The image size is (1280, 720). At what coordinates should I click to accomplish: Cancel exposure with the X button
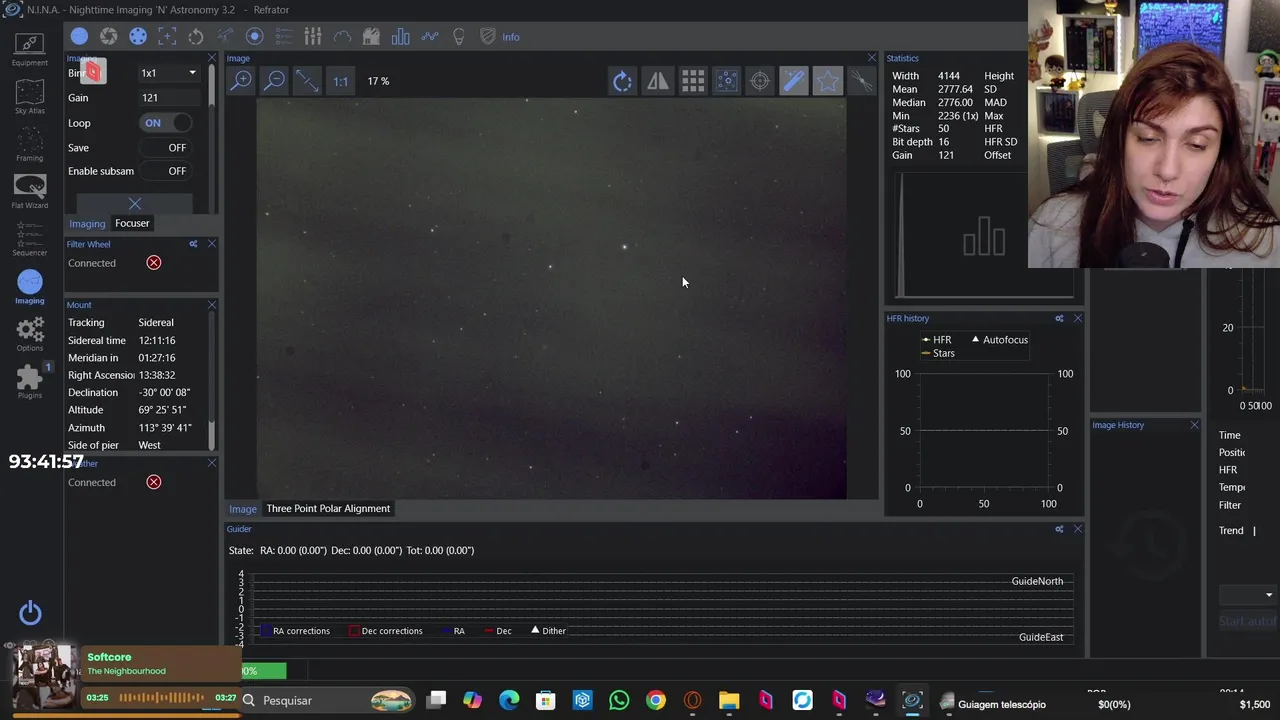point(135,204)
